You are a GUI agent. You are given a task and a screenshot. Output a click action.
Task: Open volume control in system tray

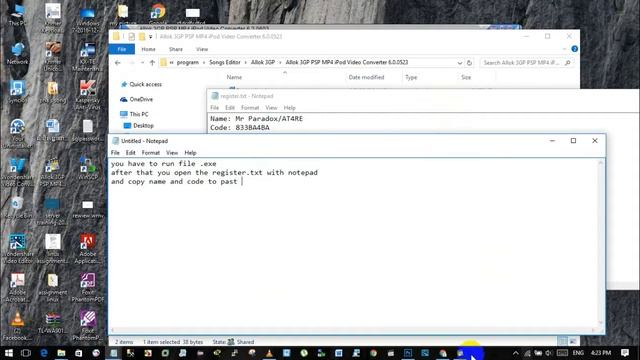coord(549,353)
